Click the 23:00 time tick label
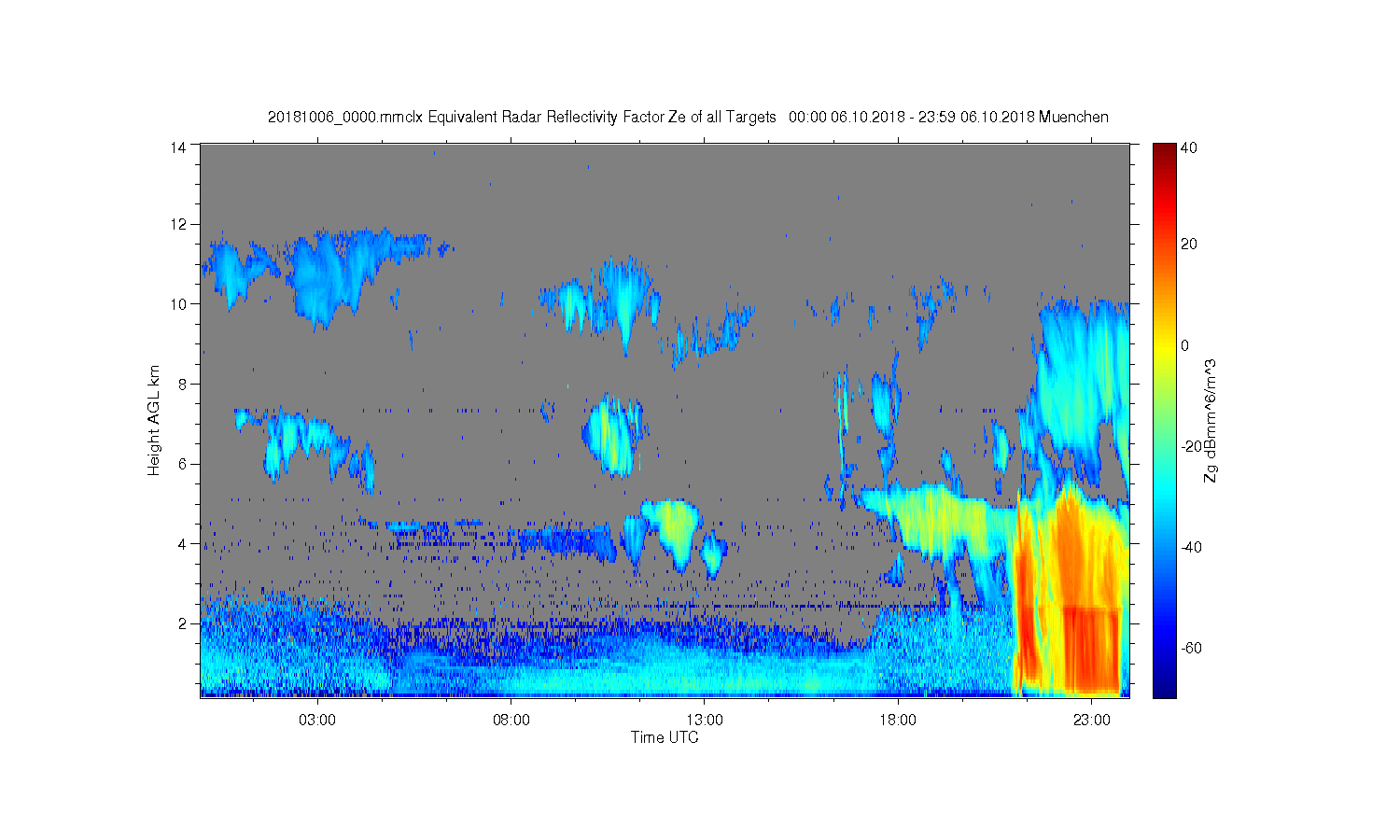 pyautogui.click(x=1091, y=720)
